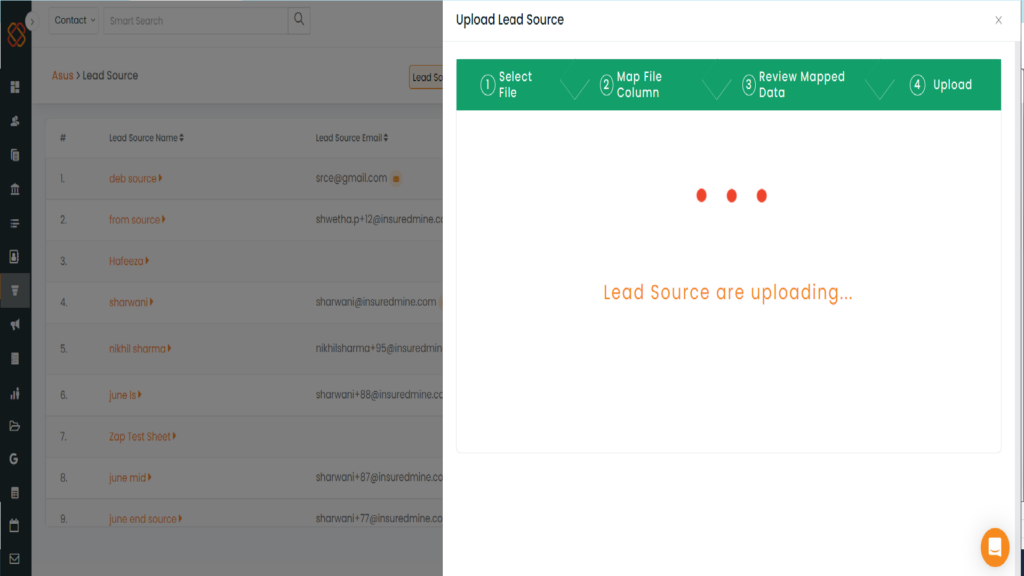Open the Zap Test Sheet lead source
This screenshot has width=1024, height=576.
pyautogui.click(x=142, y=436)
